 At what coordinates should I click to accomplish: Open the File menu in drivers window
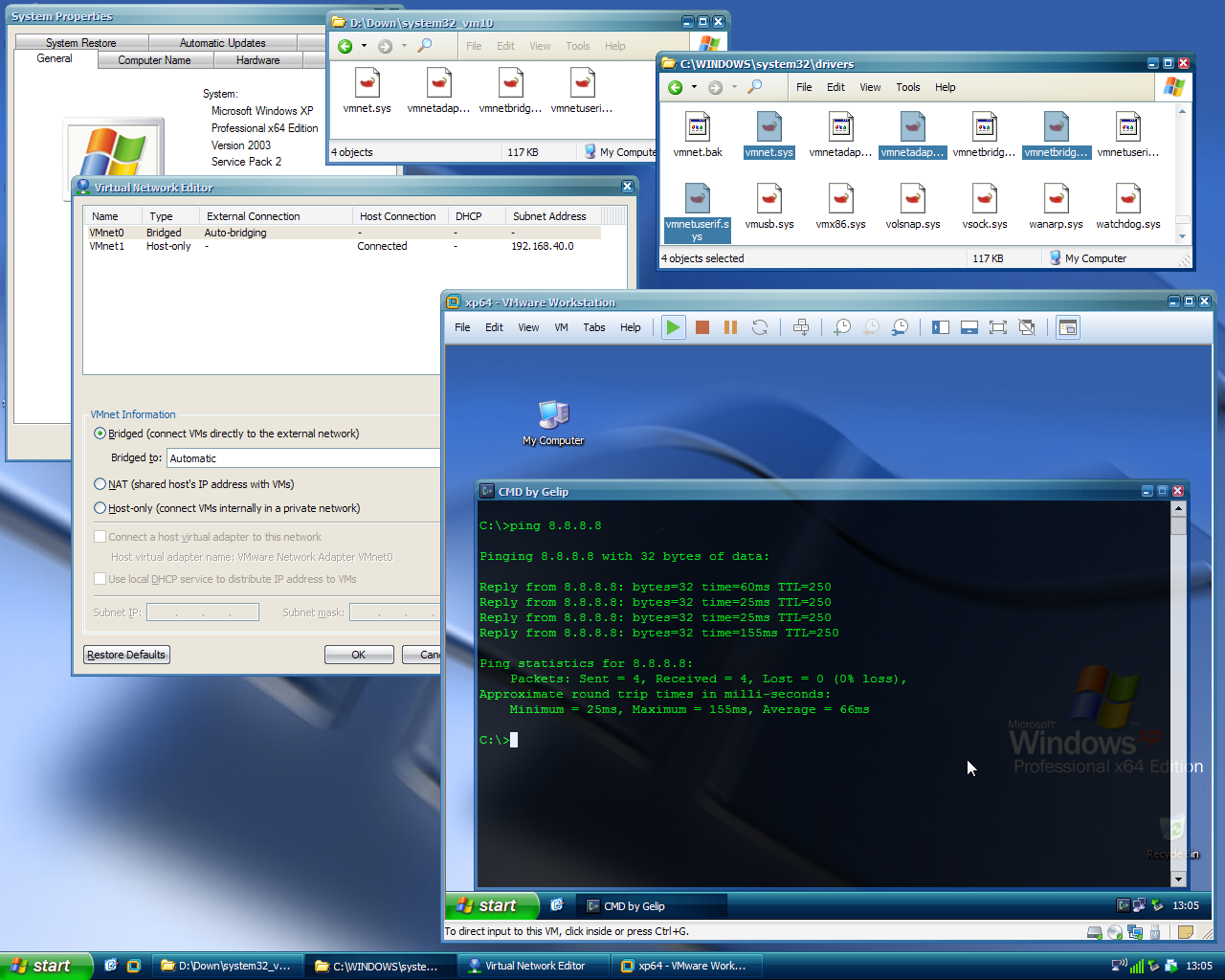pos(804,87)
